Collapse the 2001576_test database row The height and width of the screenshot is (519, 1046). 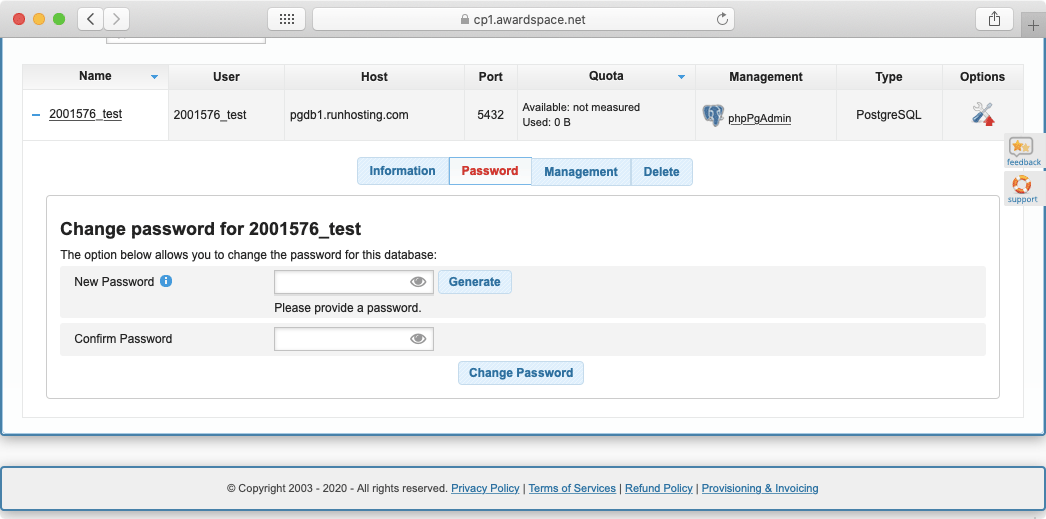(x=36, y=115)
